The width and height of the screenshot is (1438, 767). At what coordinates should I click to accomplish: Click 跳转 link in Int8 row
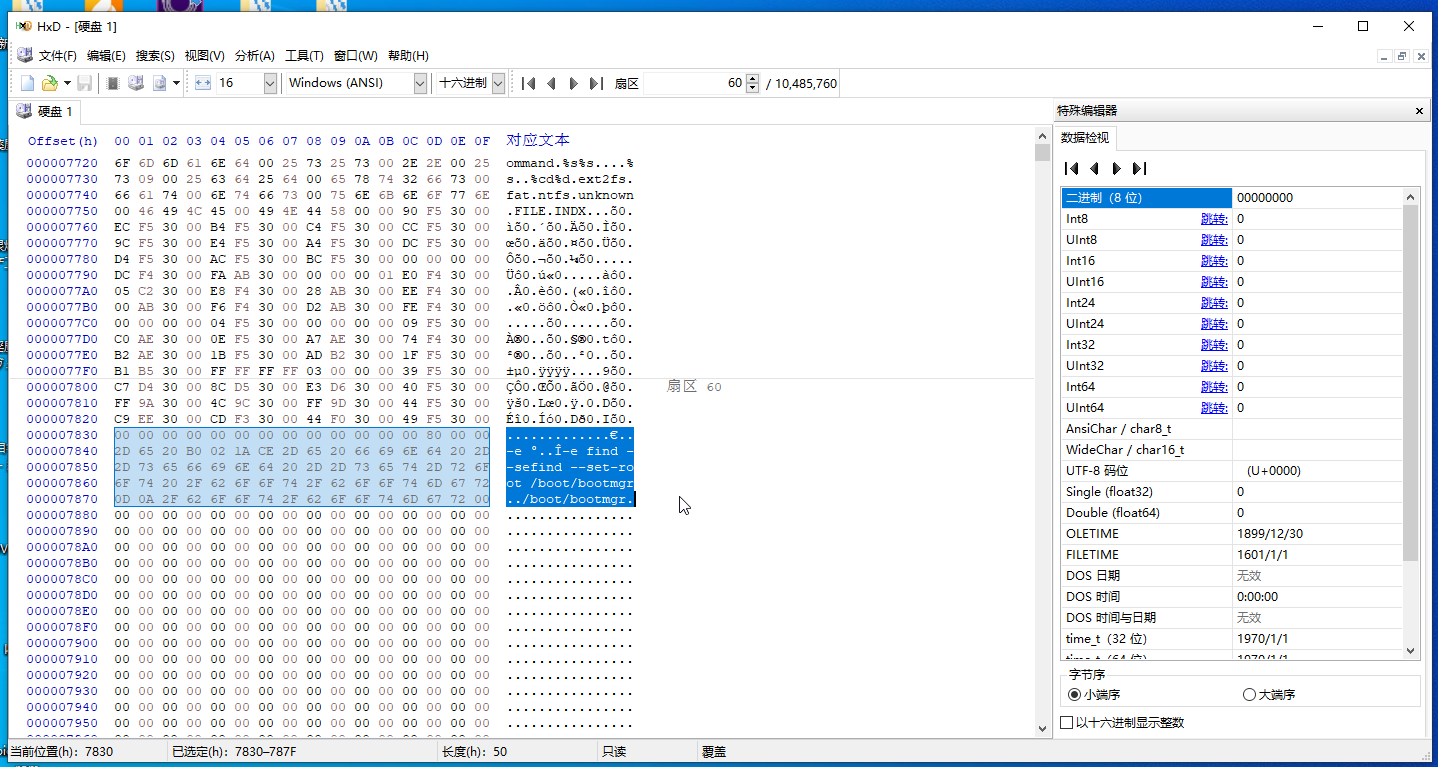coord(1214,219)
